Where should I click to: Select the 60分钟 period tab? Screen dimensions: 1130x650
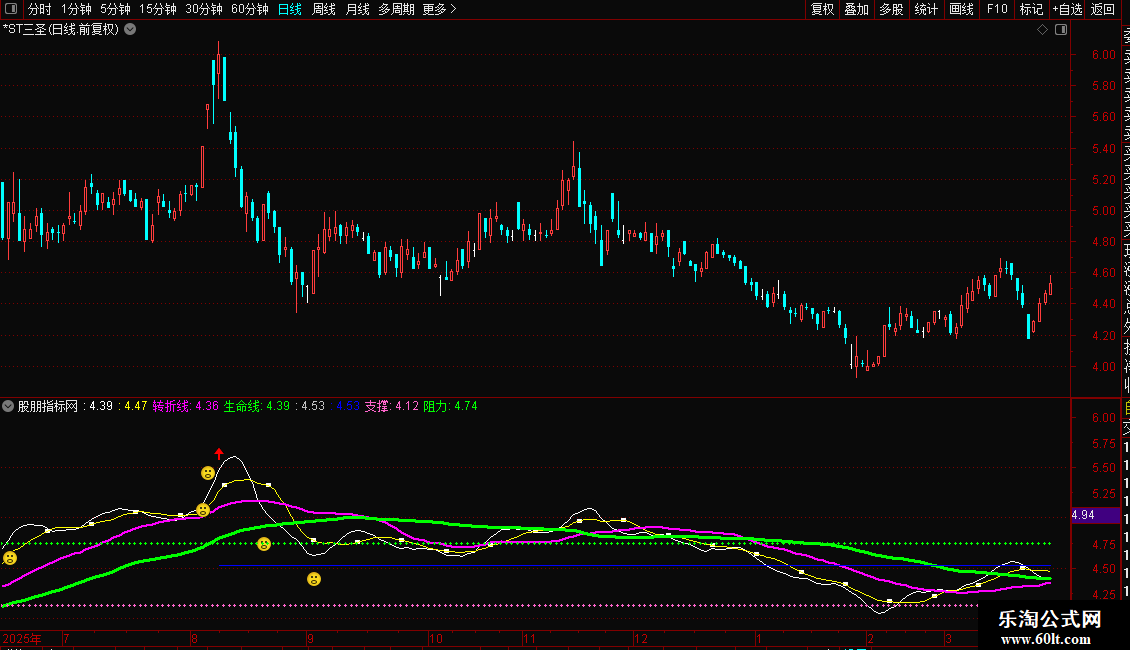click(x=250, y=9)
